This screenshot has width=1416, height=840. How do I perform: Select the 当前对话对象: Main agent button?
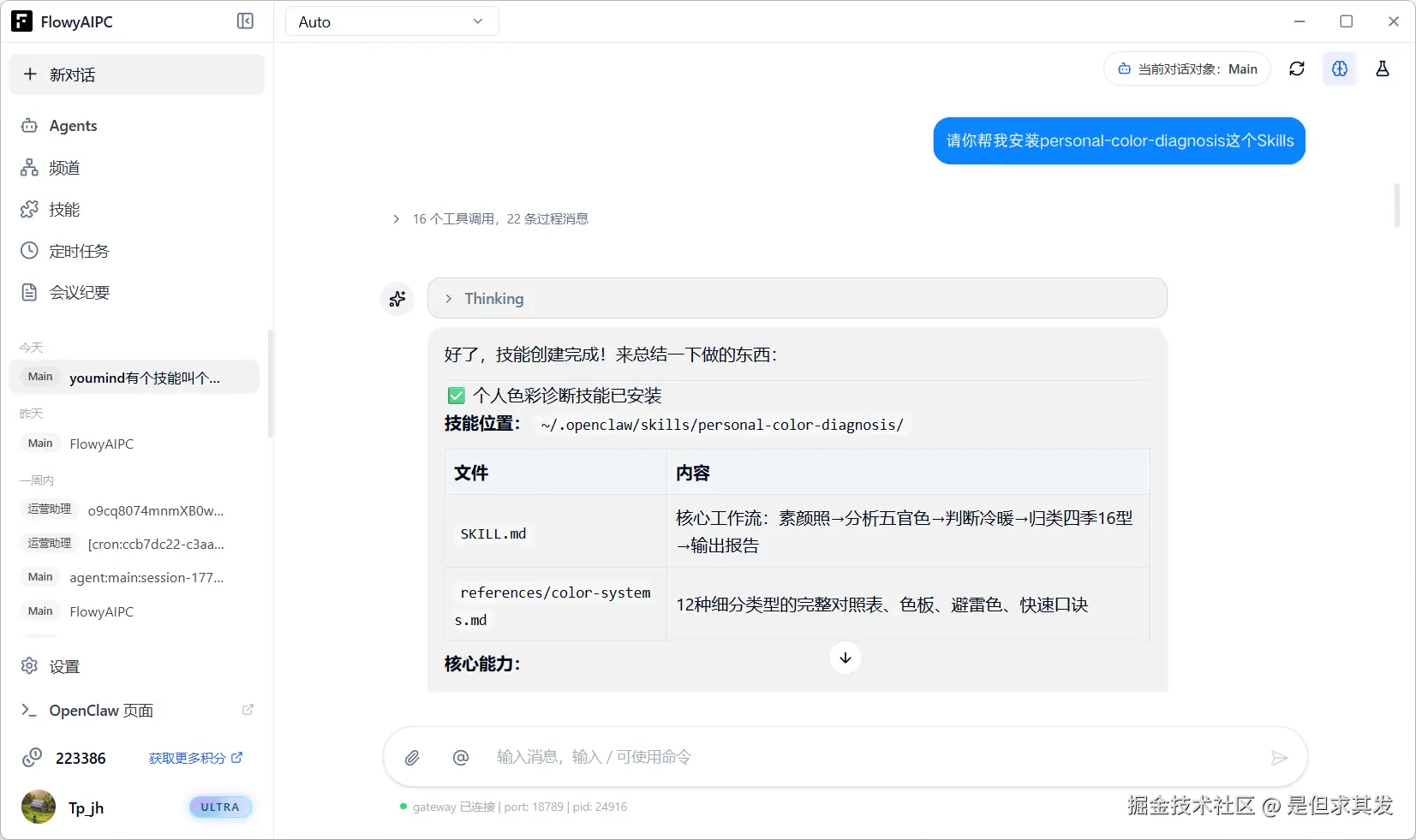click(x=1186, y=69)
